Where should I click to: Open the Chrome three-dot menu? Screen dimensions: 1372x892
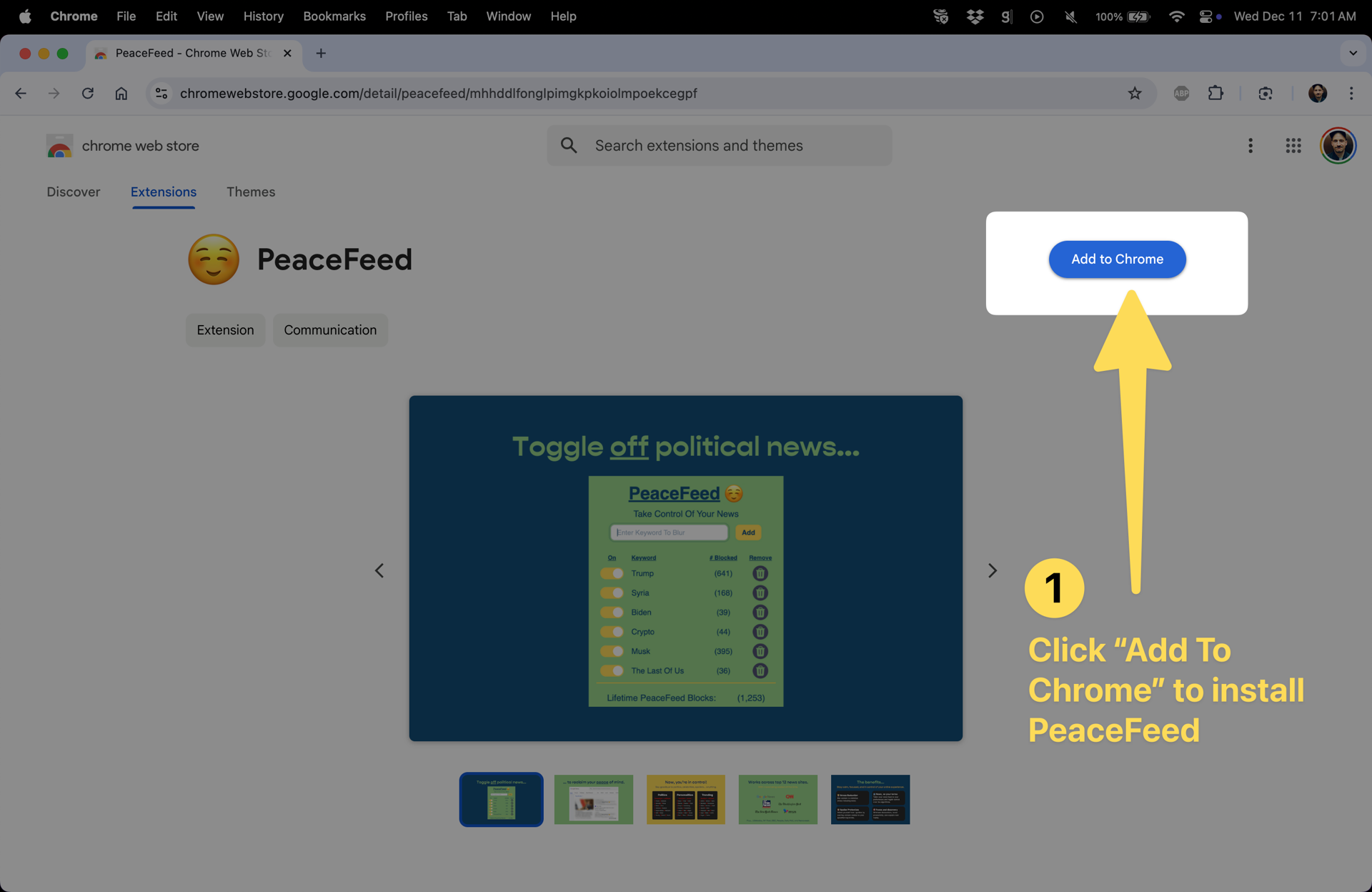point(1351,94)
